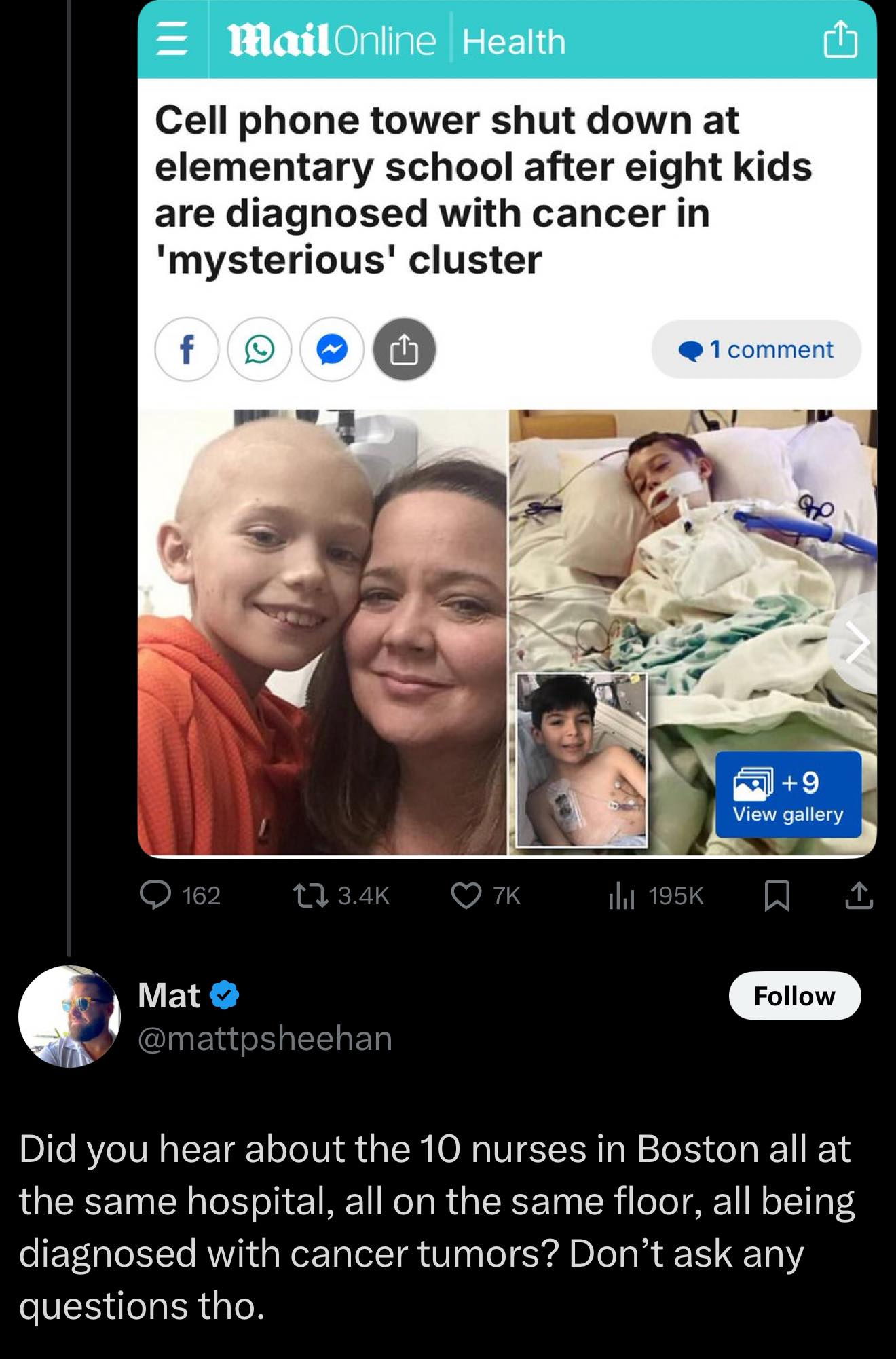This screenshot has height=1359, width=896.
Task: Share article via Facebook icon
Action: (187, 350)
